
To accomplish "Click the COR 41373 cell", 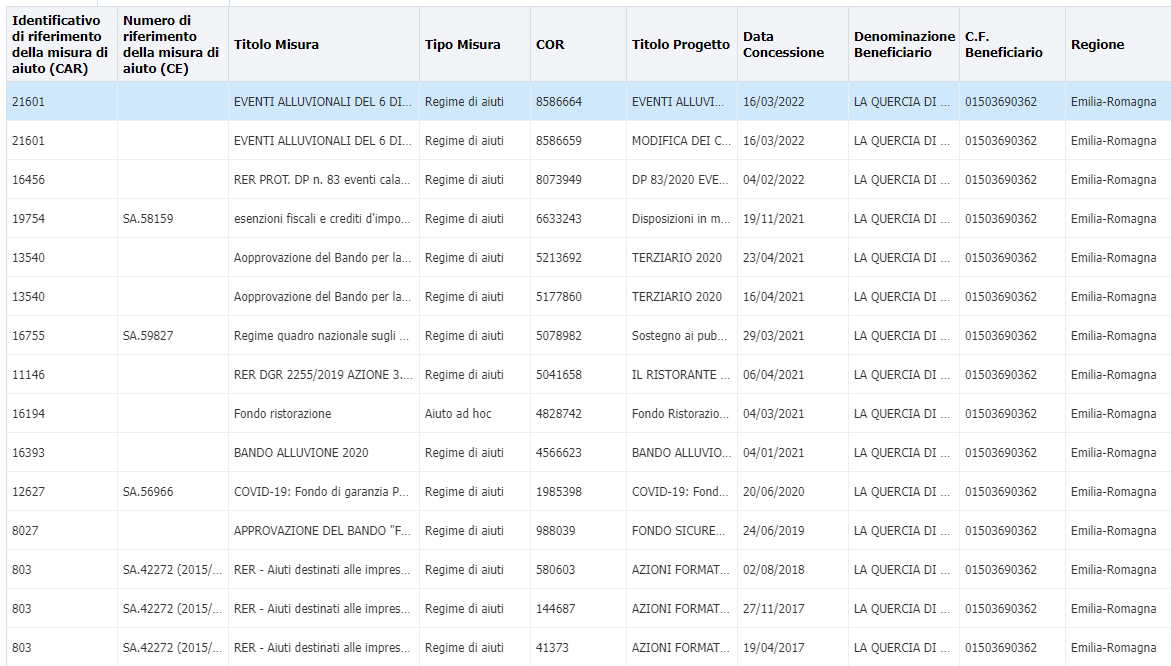I will tap(553, 648).
